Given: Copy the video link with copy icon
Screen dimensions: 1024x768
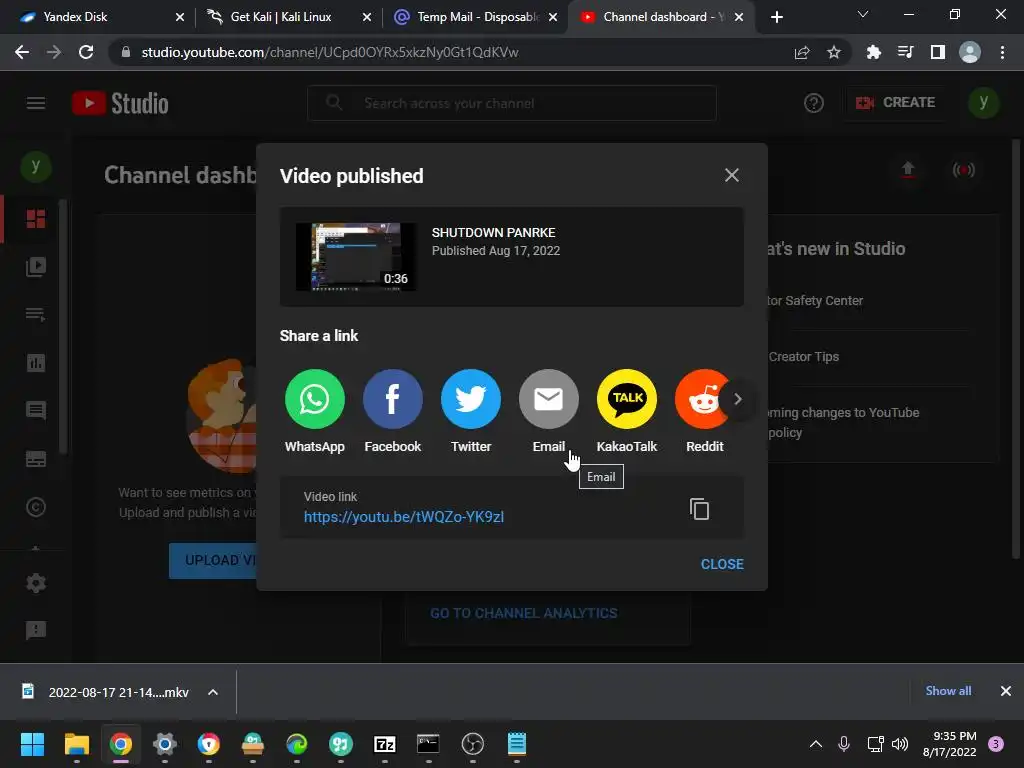Looking at the screenshot, I should tap(699, 509).
